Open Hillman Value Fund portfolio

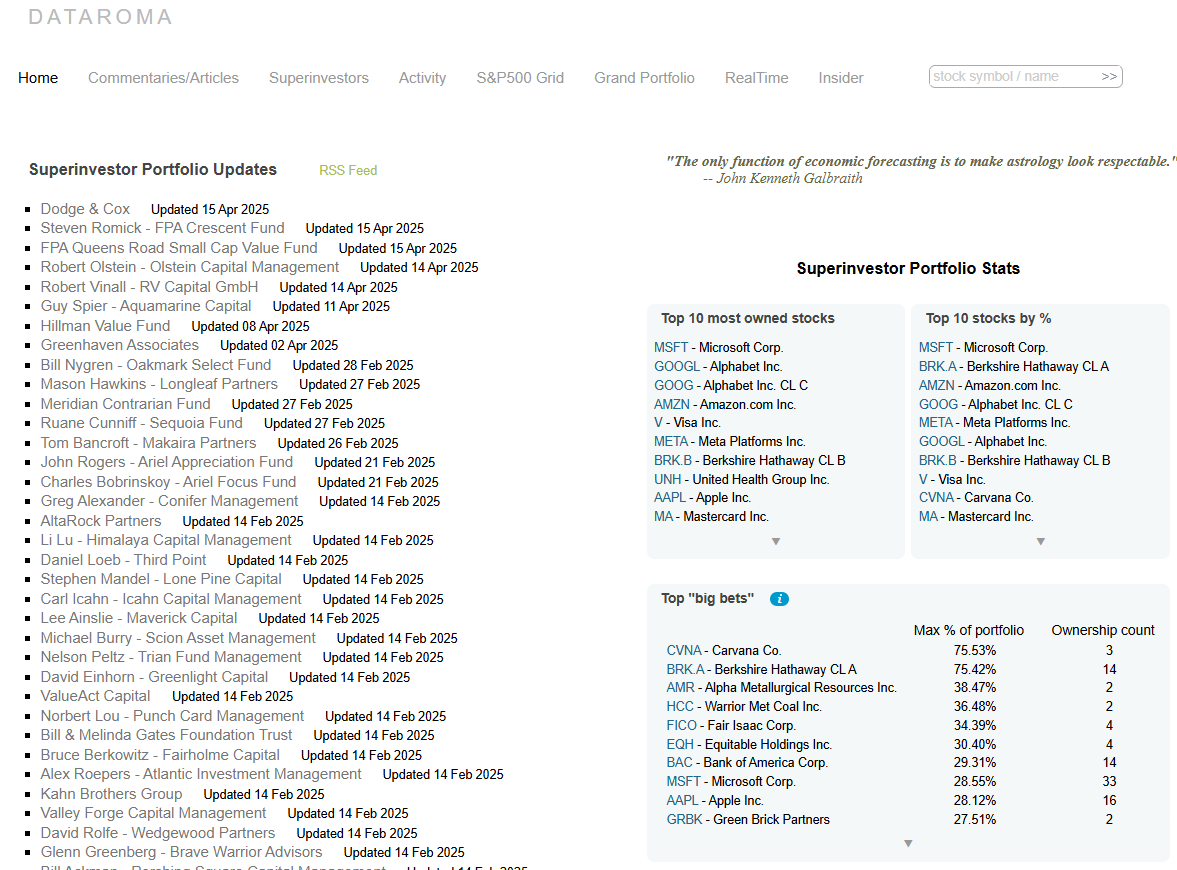[105, 326]
